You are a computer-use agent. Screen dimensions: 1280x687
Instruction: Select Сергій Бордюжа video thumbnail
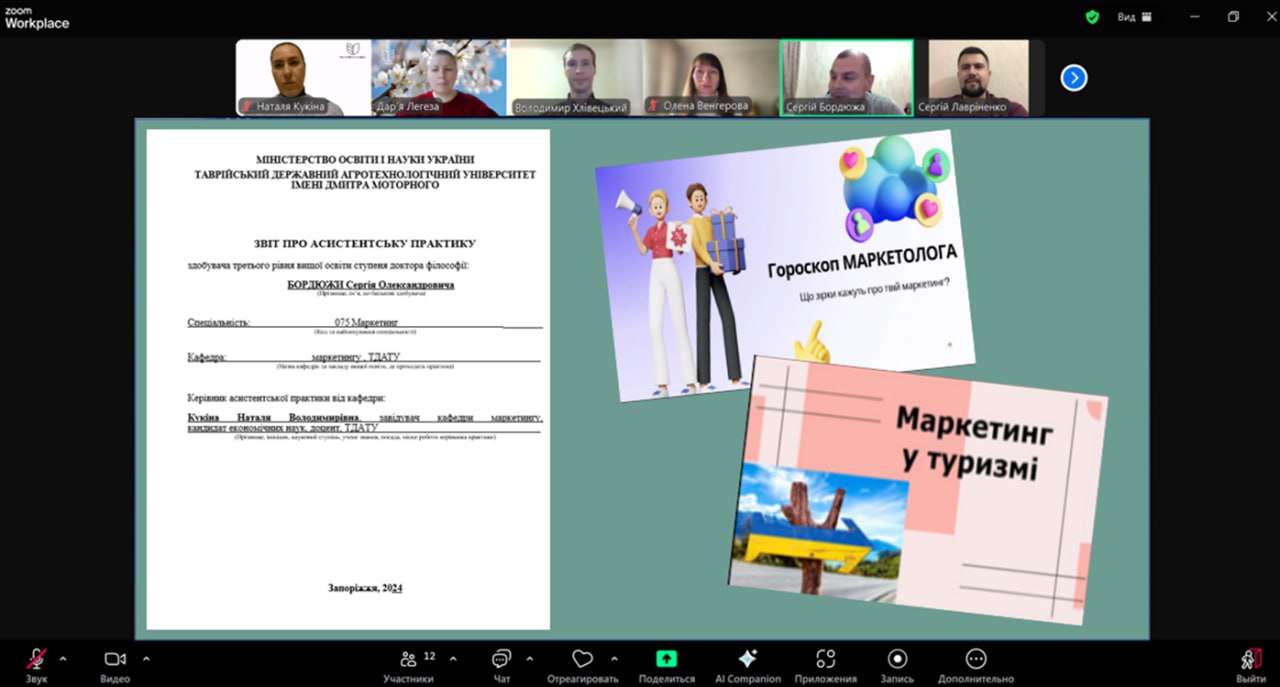point(846,78)
